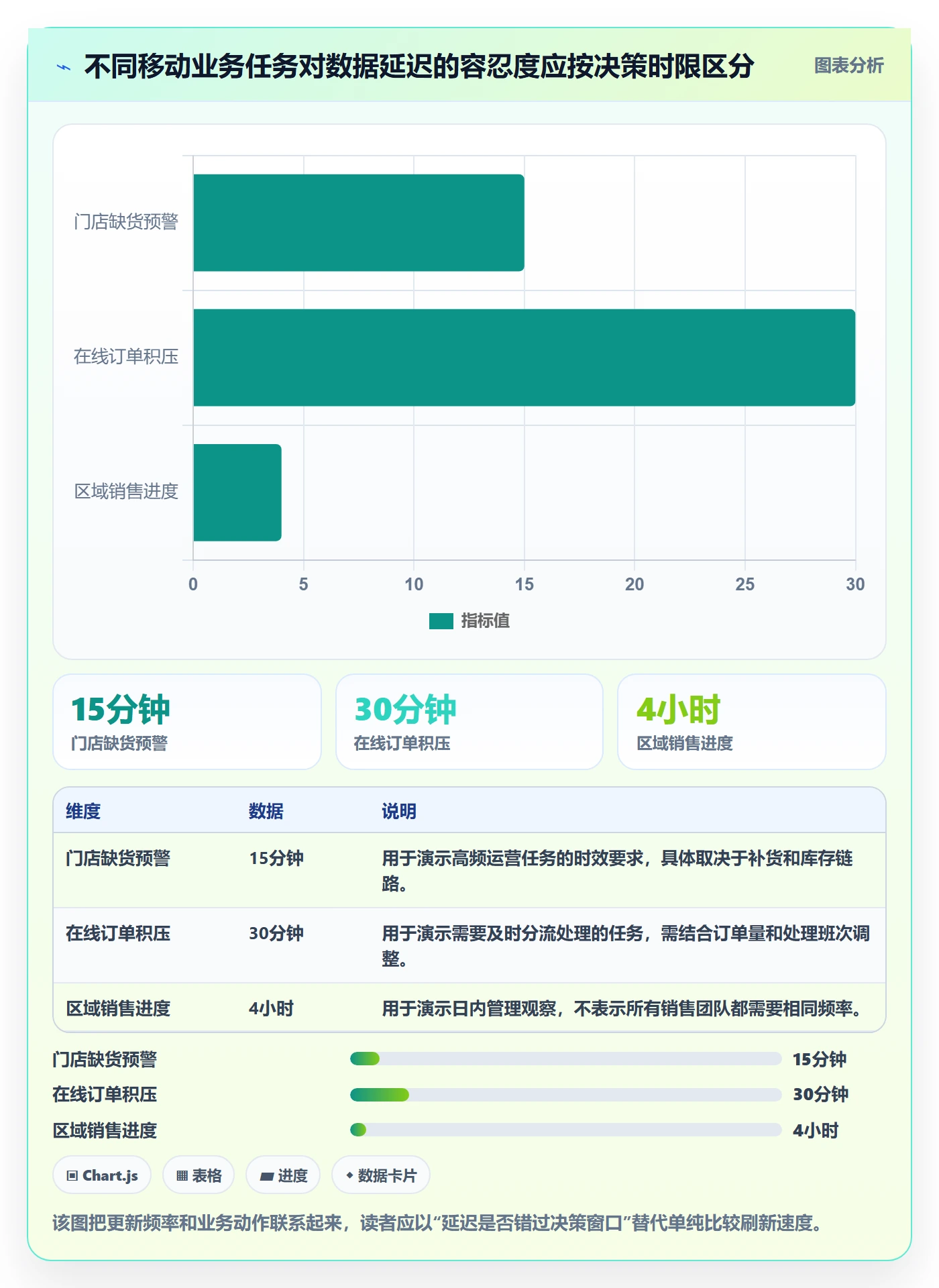
Task: Click the 区域销售进度 bar in chart
Action: tap(237, 492)
